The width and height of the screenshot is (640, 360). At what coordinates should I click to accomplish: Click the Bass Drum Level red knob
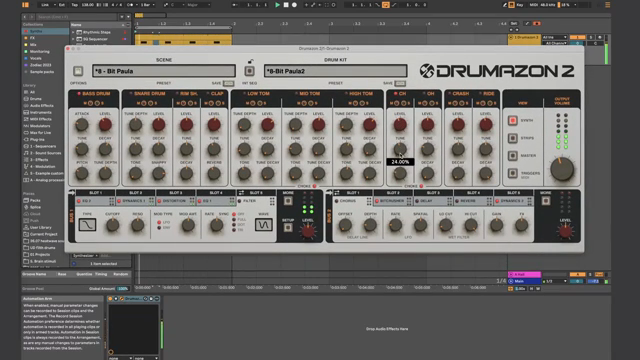(105, 125)
